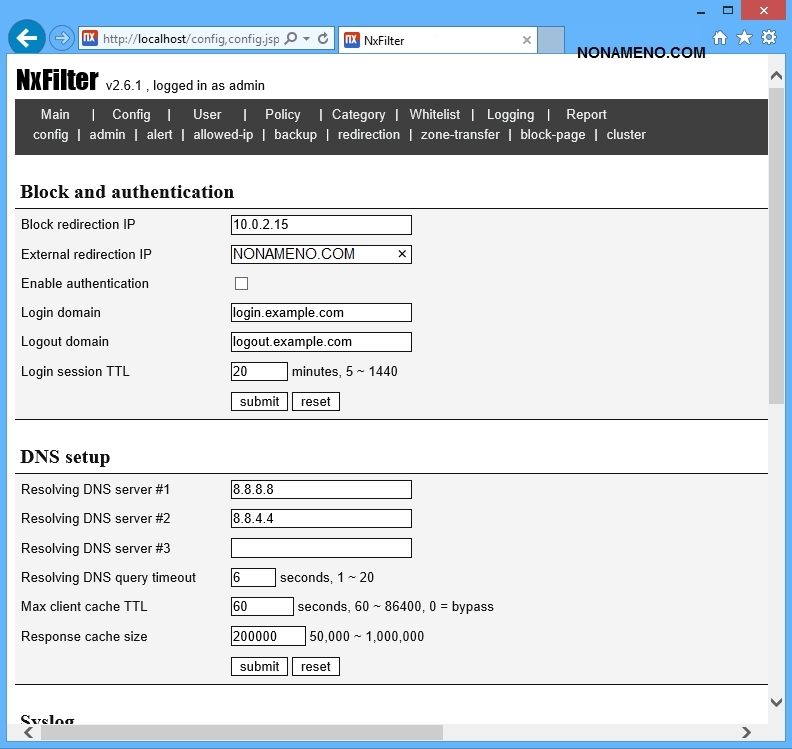Open the Policy menu
The height and width of the screenshot is (749, 792).
[x=282, y=115]
